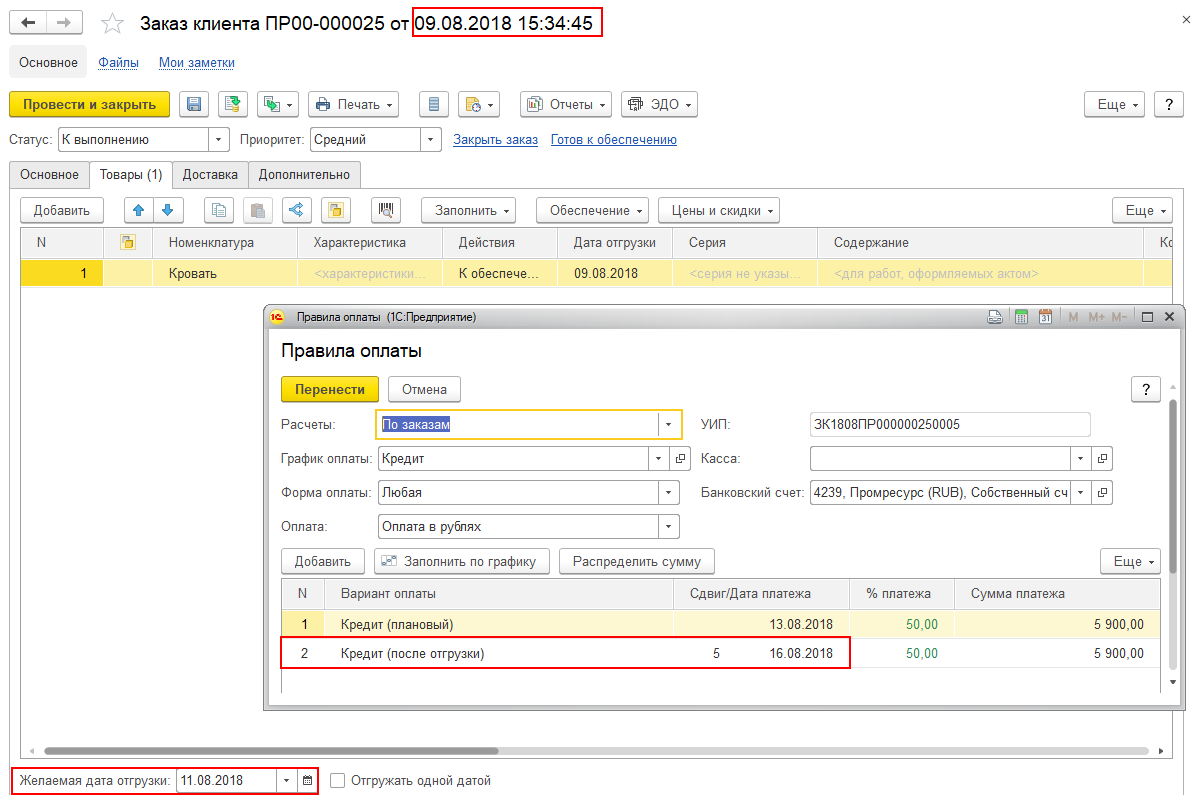Open the Дополнительно tab
Image resolution: width=1191 pixels, height=795 pixels.
pos(304,174)
